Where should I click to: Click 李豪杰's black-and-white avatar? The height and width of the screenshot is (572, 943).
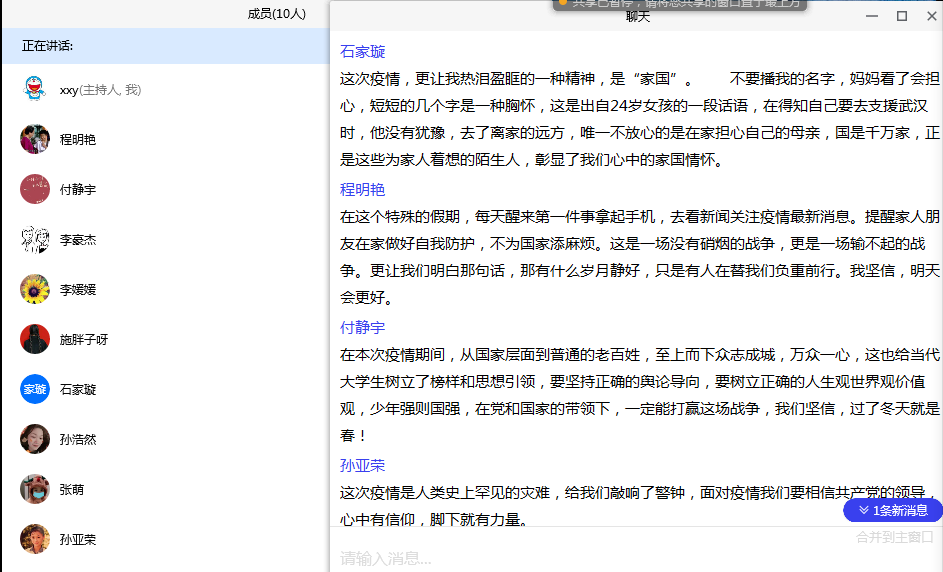pyautogui.click(x=35, y=239)
